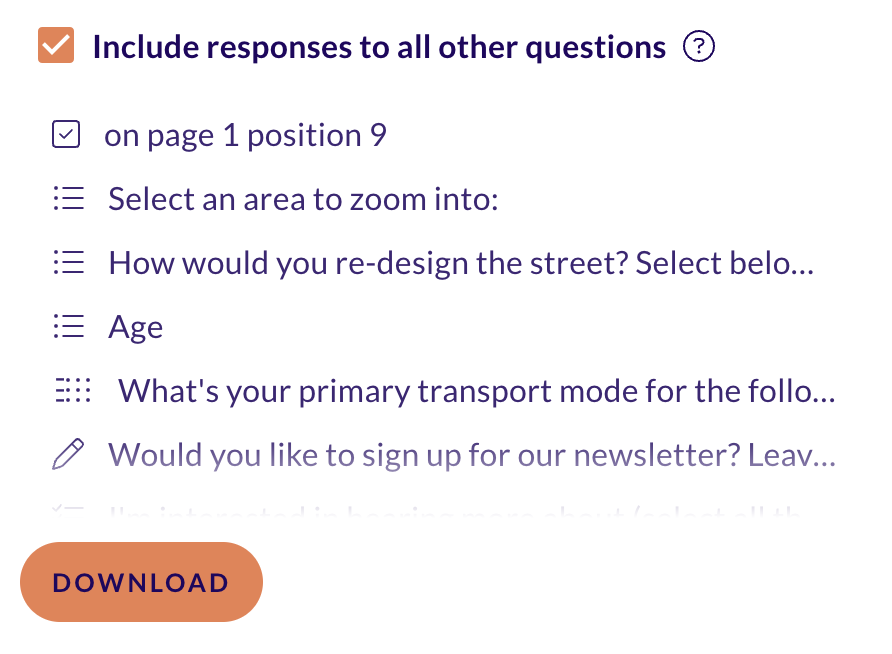The height and width of the screenshot is (654, 892).
Task: Click the ellipsis ending the 'Leav…' newsletter text
Action: click(x=824, y=462)
